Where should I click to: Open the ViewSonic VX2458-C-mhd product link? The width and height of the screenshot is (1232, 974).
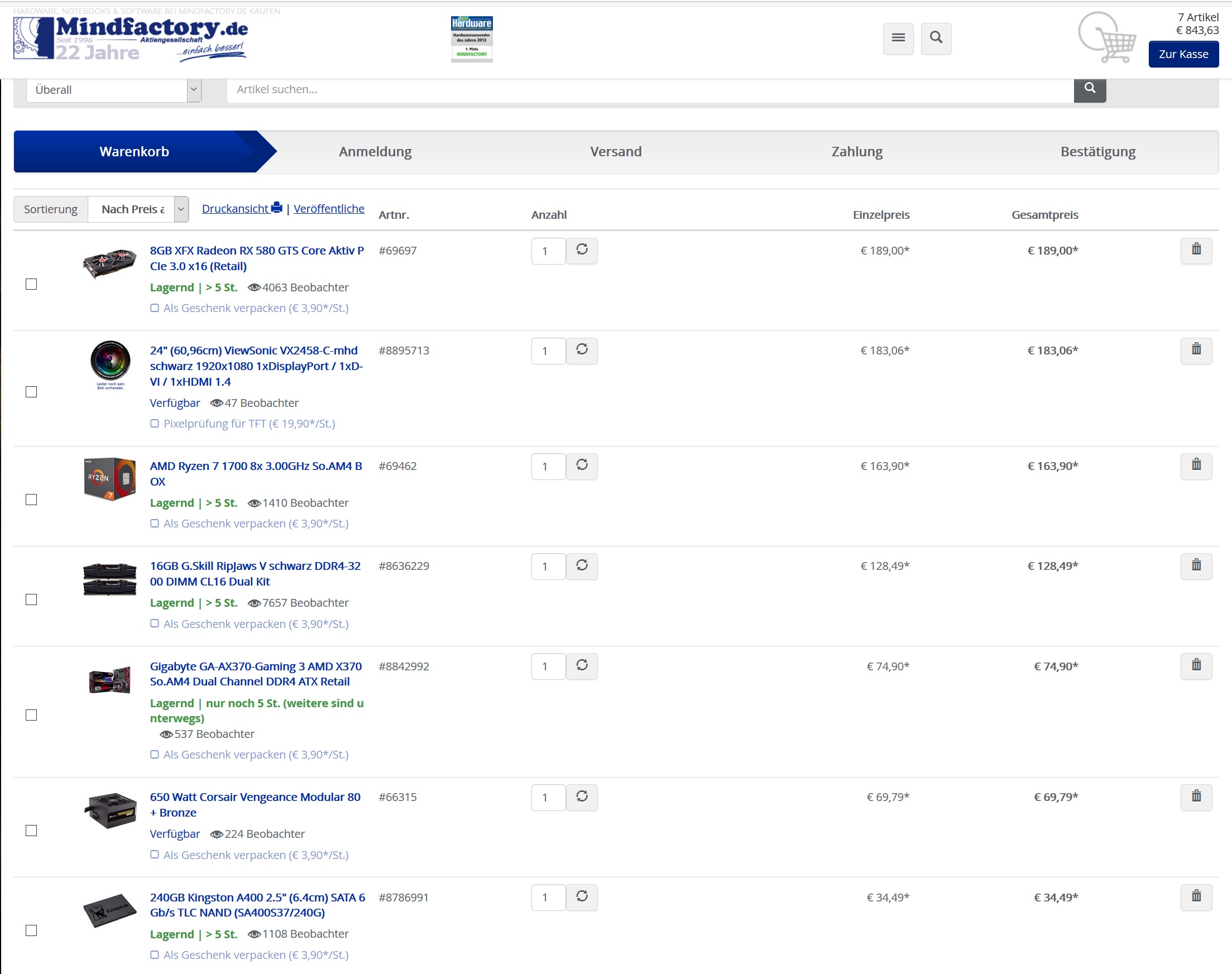pyautogui.click(x=257, y=366)
